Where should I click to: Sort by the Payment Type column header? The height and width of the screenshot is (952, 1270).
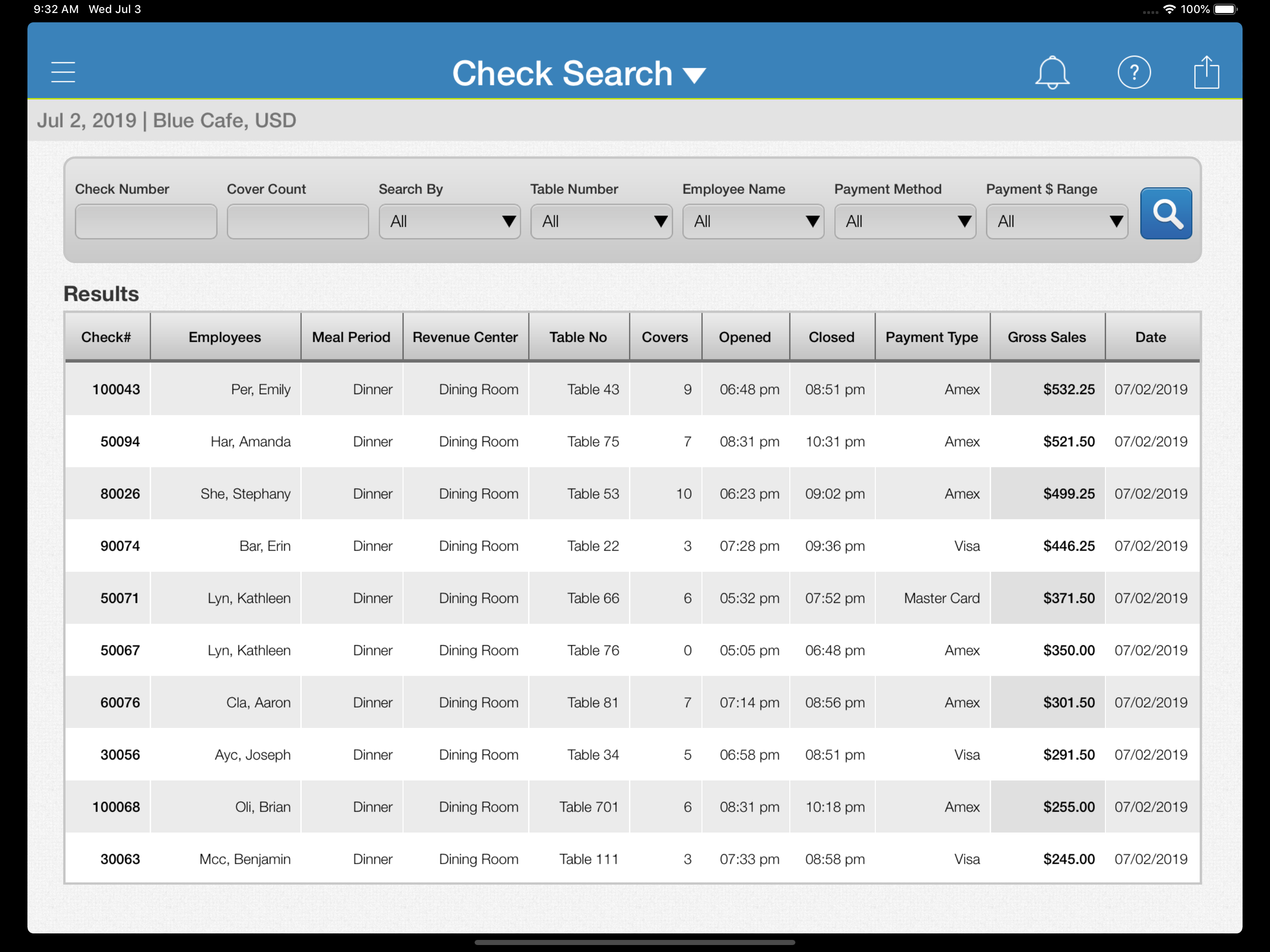(x=933, y=337)
